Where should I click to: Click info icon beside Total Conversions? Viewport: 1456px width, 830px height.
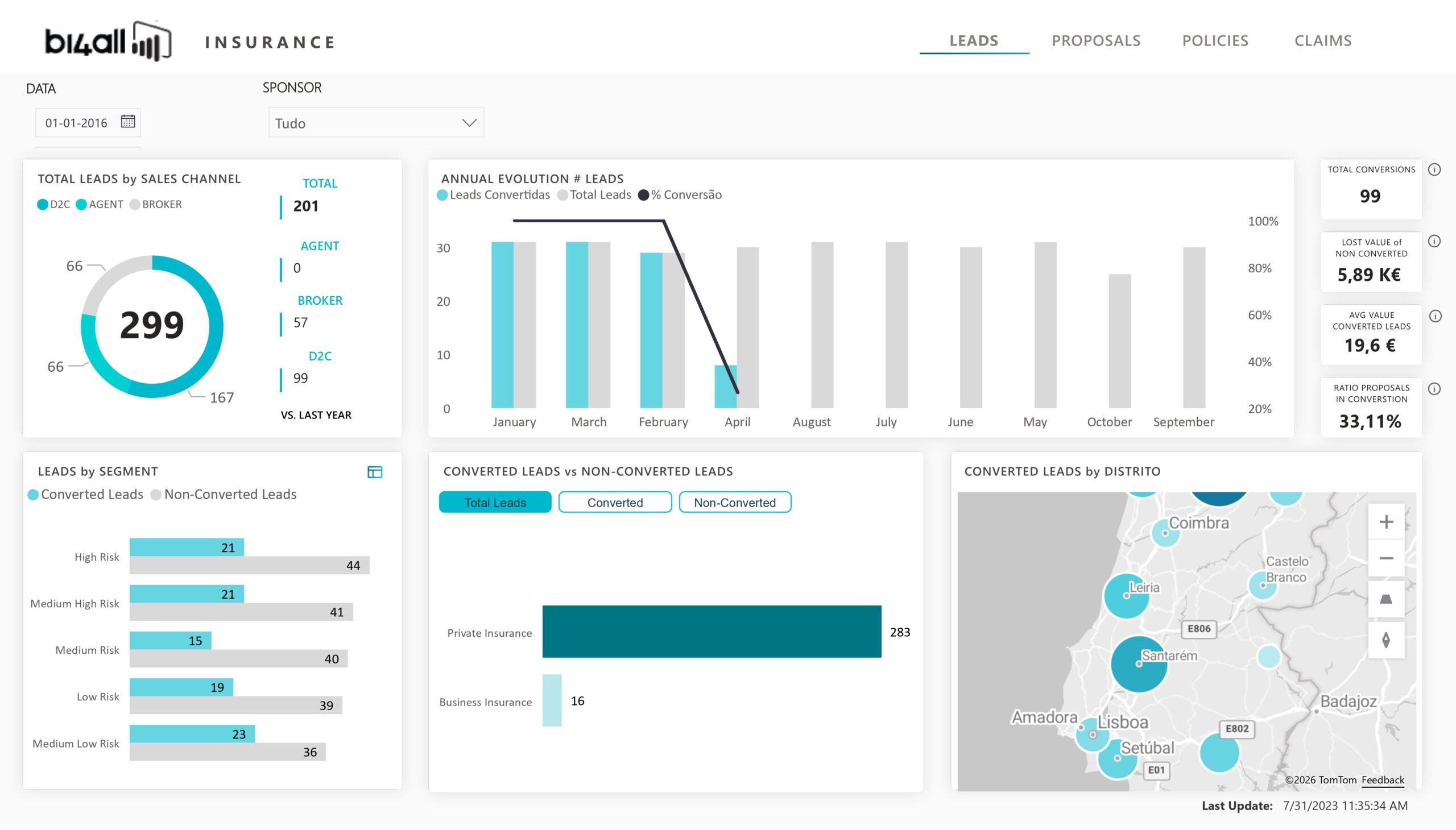1434,169
